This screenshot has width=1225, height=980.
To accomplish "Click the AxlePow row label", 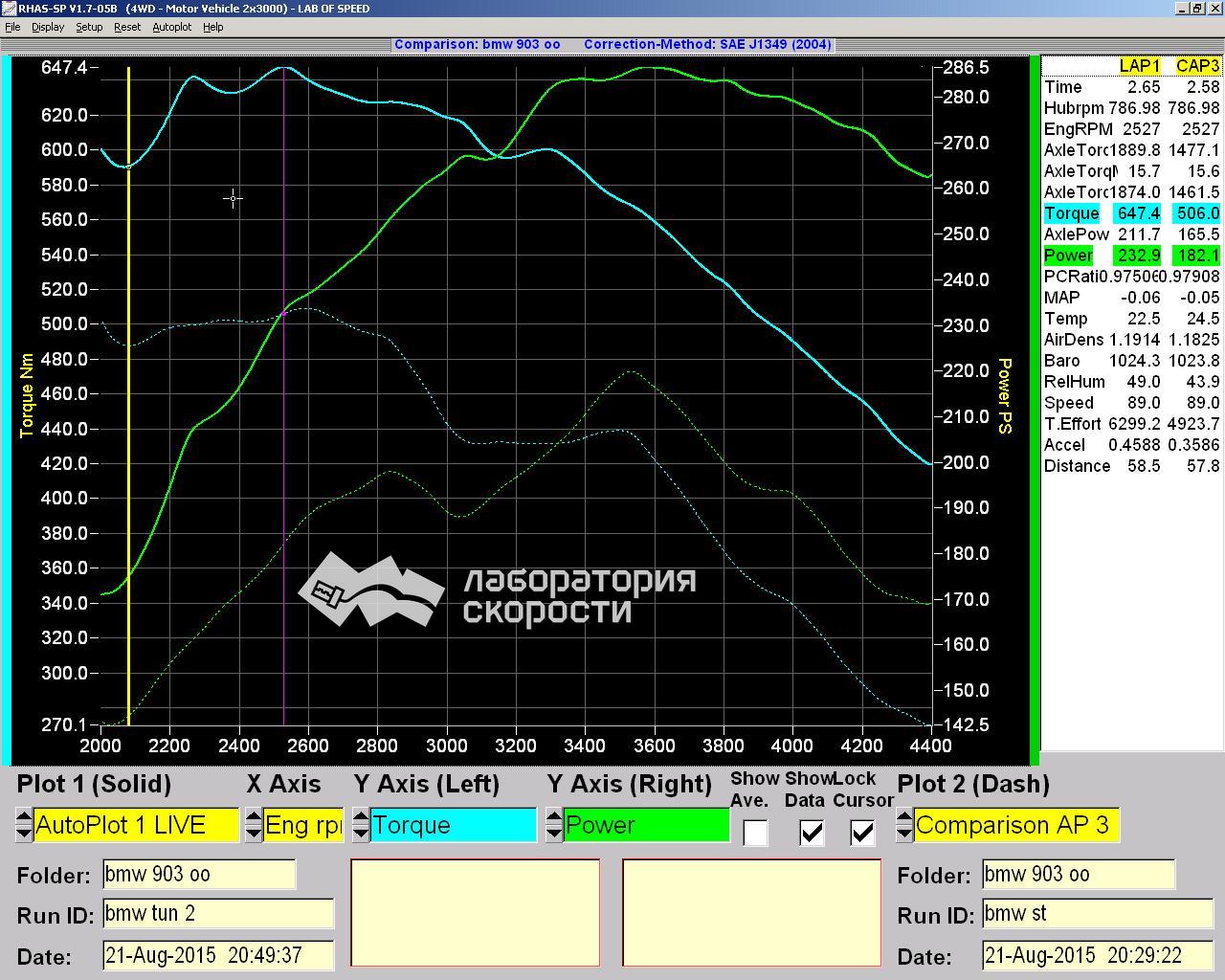I will 1077,234.
